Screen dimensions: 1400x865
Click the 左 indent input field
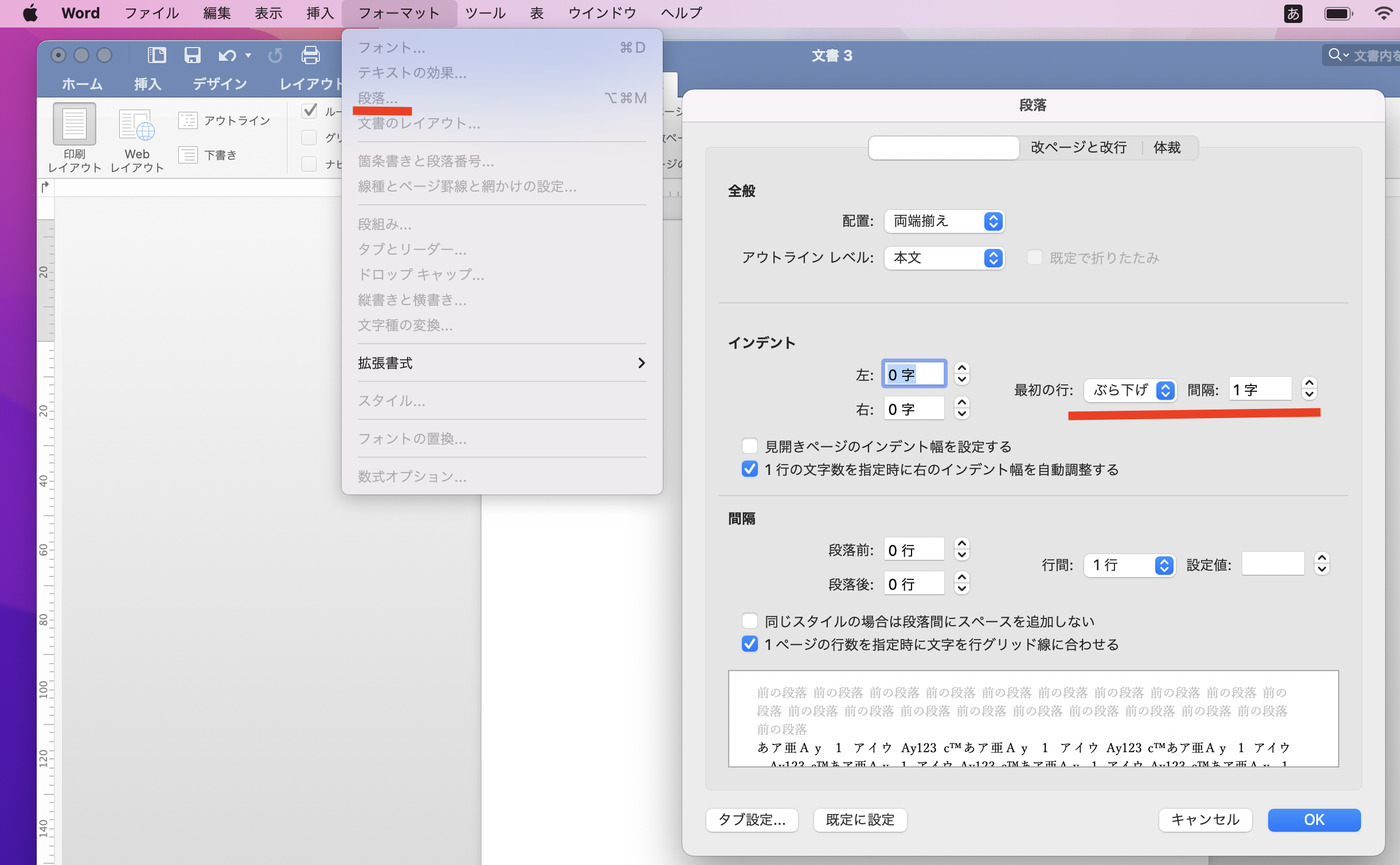[x=914, y=374]
